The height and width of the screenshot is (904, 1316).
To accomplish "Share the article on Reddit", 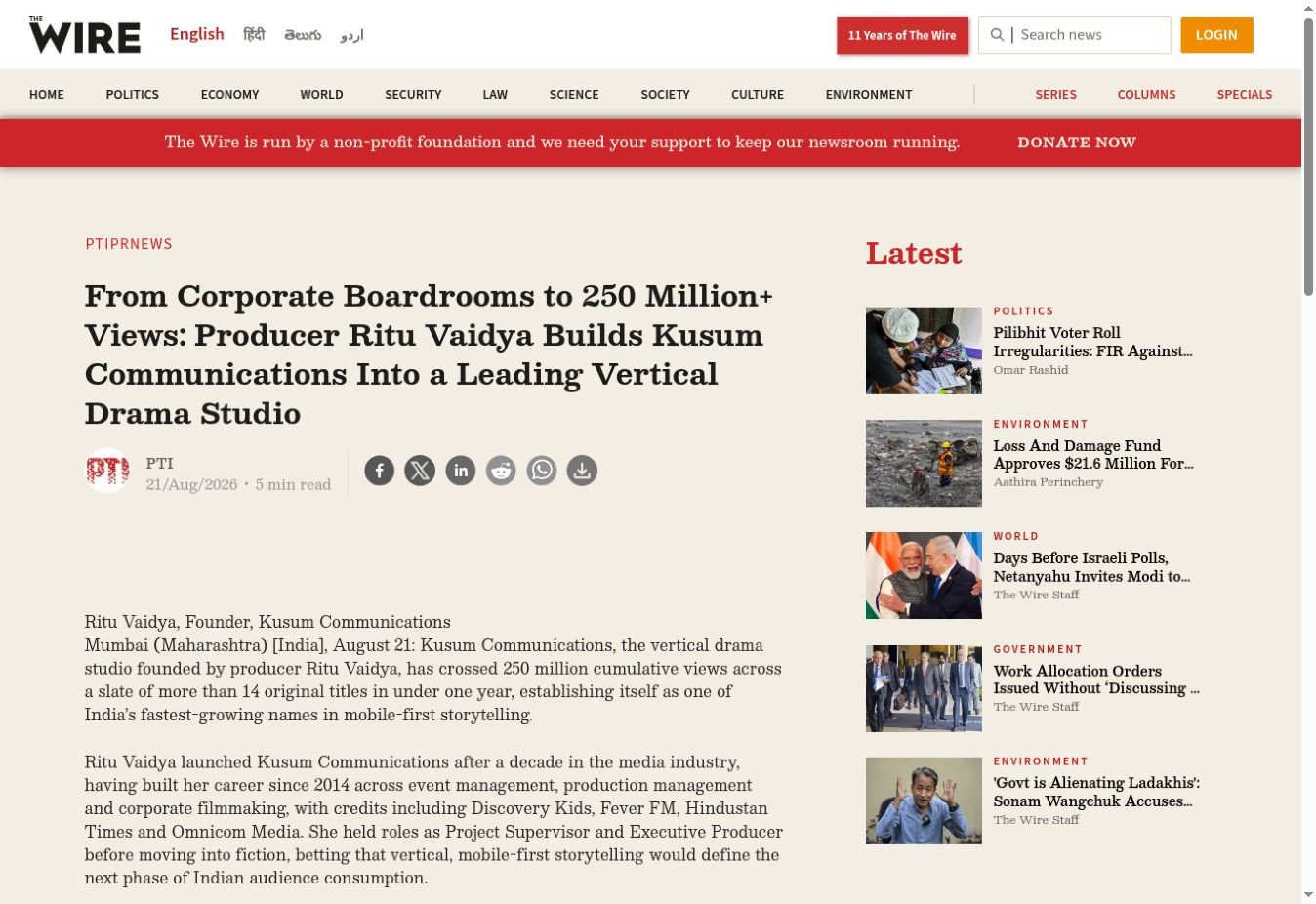I will (501, 471).
